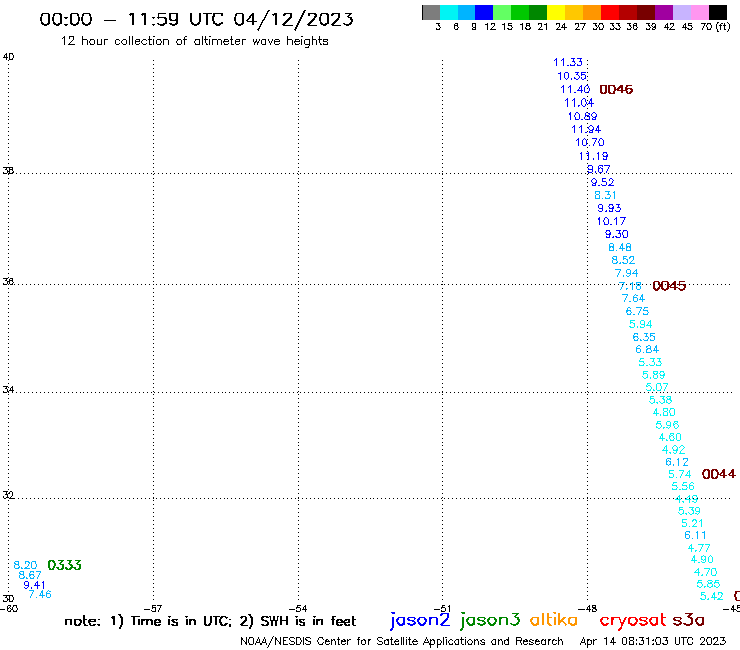Click the bright red legend swatch

pos(610,12)
